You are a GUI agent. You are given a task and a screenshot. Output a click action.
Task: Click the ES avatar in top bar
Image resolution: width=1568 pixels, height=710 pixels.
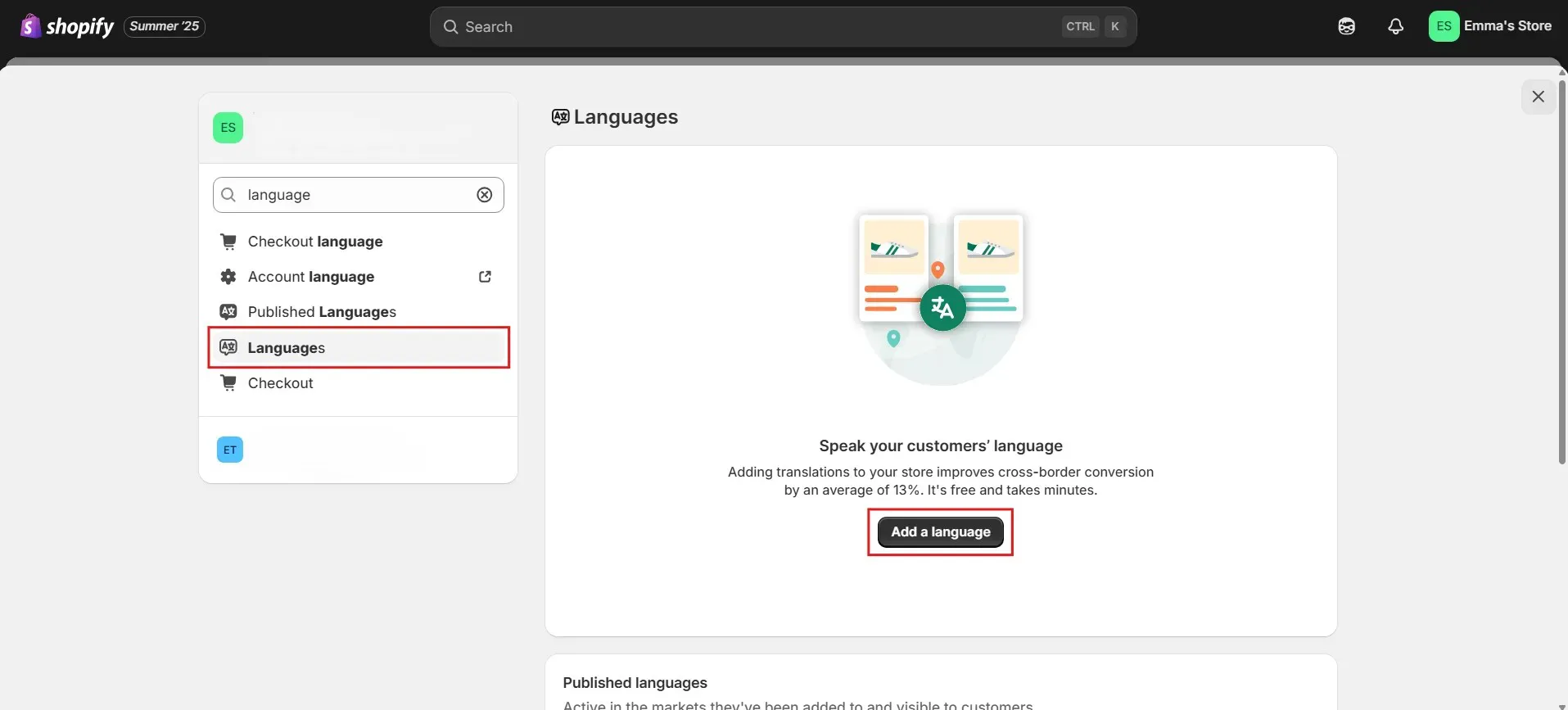click(x=1444, y=26)
